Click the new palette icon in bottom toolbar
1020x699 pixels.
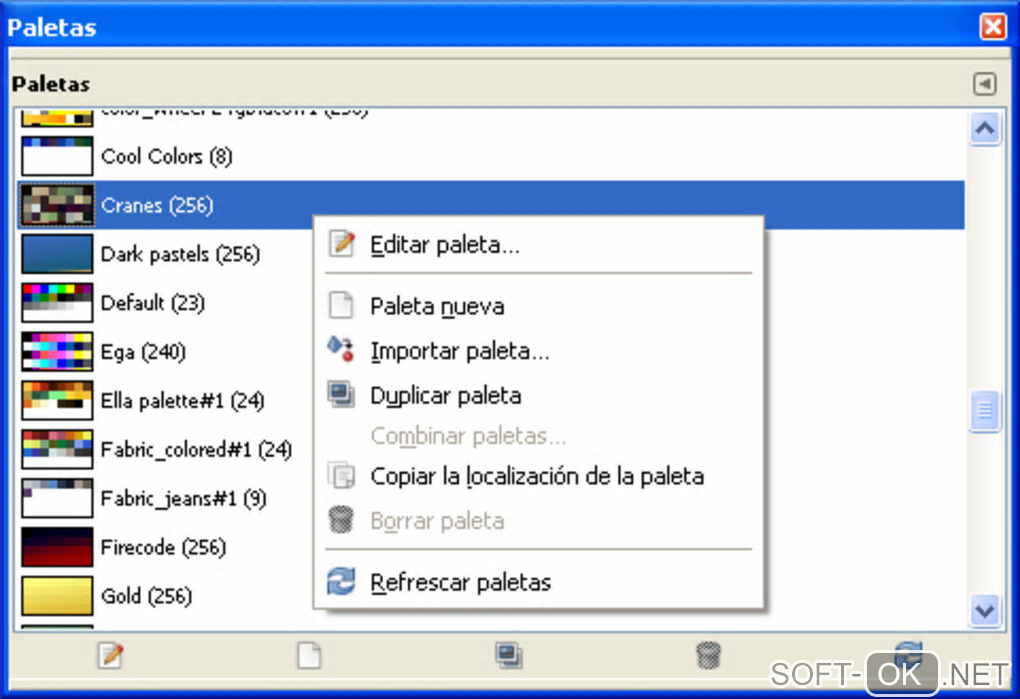point(310,656)
